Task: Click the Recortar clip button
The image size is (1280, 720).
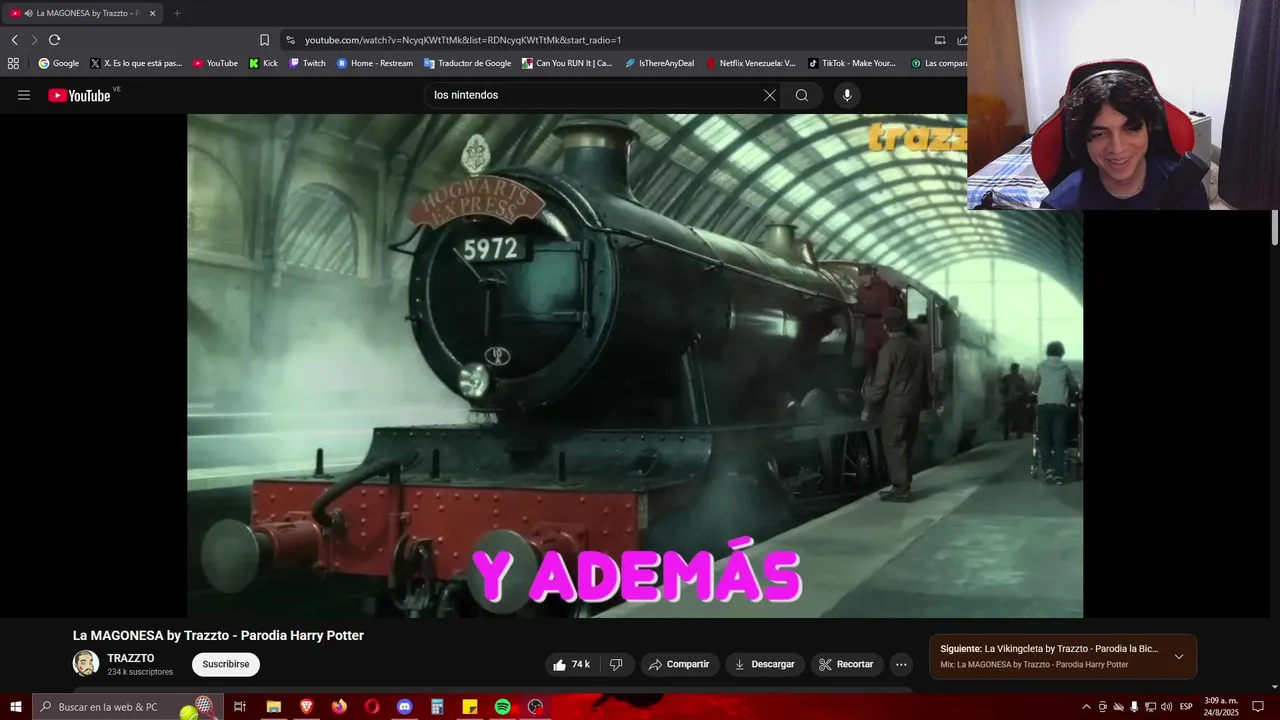Action: click(846, 664)
